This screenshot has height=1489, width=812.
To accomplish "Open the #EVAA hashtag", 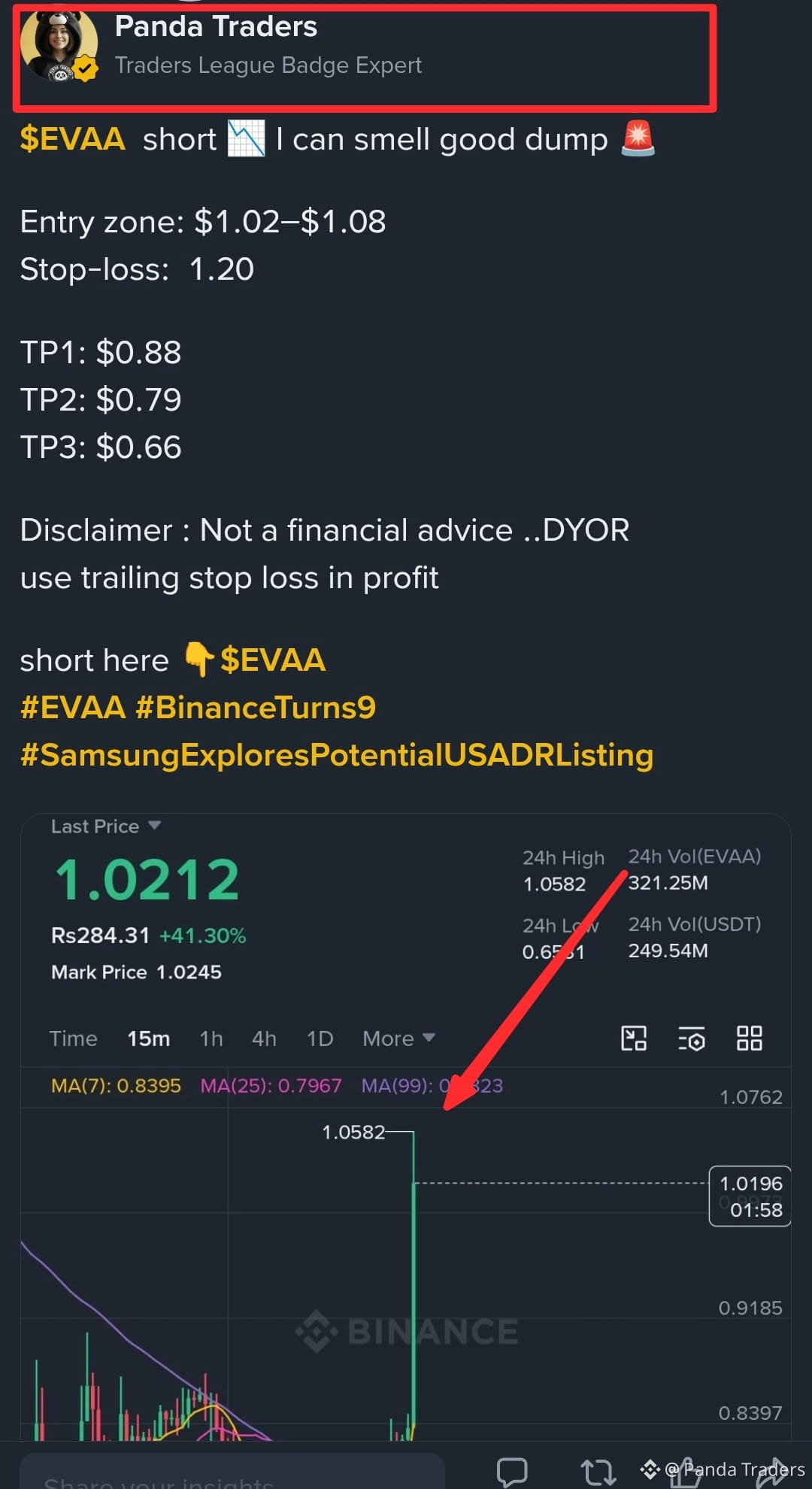I will [73, 708].
